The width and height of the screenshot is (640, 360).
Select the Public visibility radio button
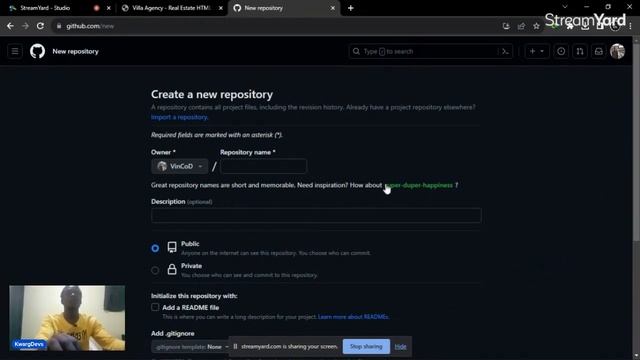click(155, 248)
